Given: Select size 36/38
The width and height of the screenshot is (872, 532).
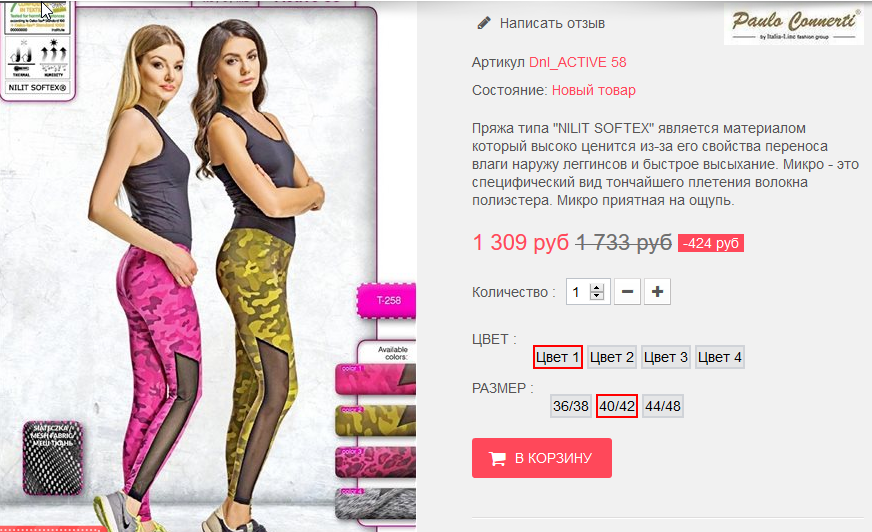Looking at the screenshot, I should (x=571, y=406).
